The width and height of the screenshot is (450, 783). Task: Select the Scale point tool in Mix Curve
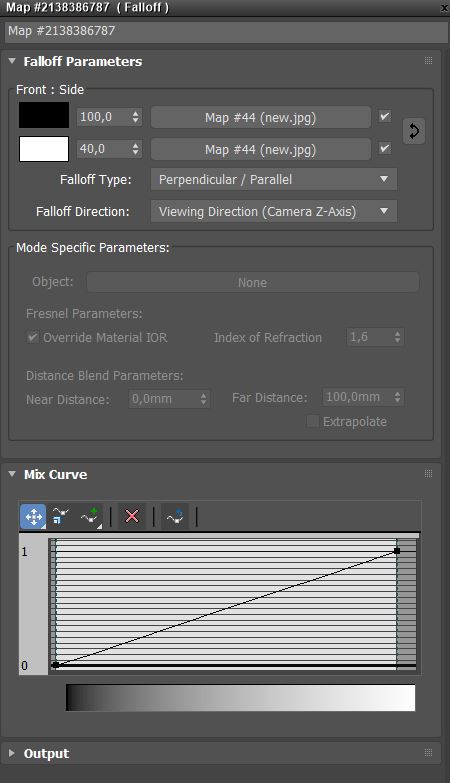pos(60,516)
